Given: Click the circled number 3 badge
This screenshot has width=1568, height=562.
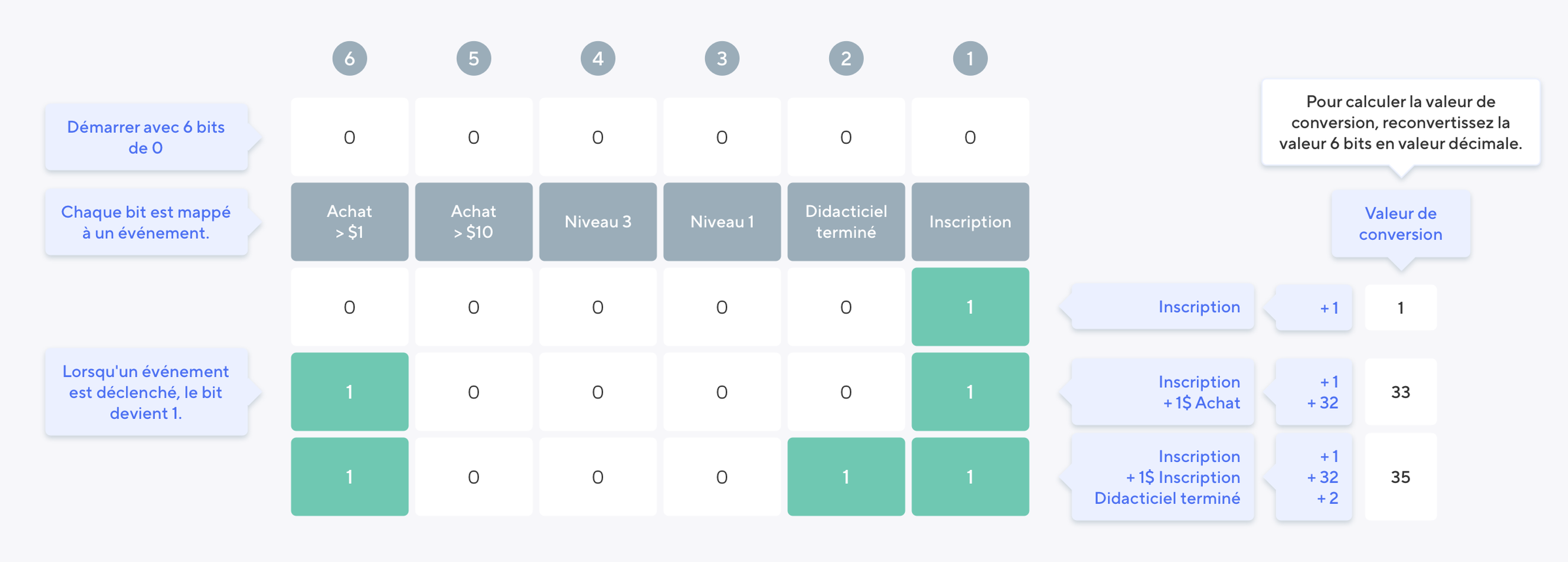Looking at the screenshot, I should pyautogui.click(x=722, y=58).
